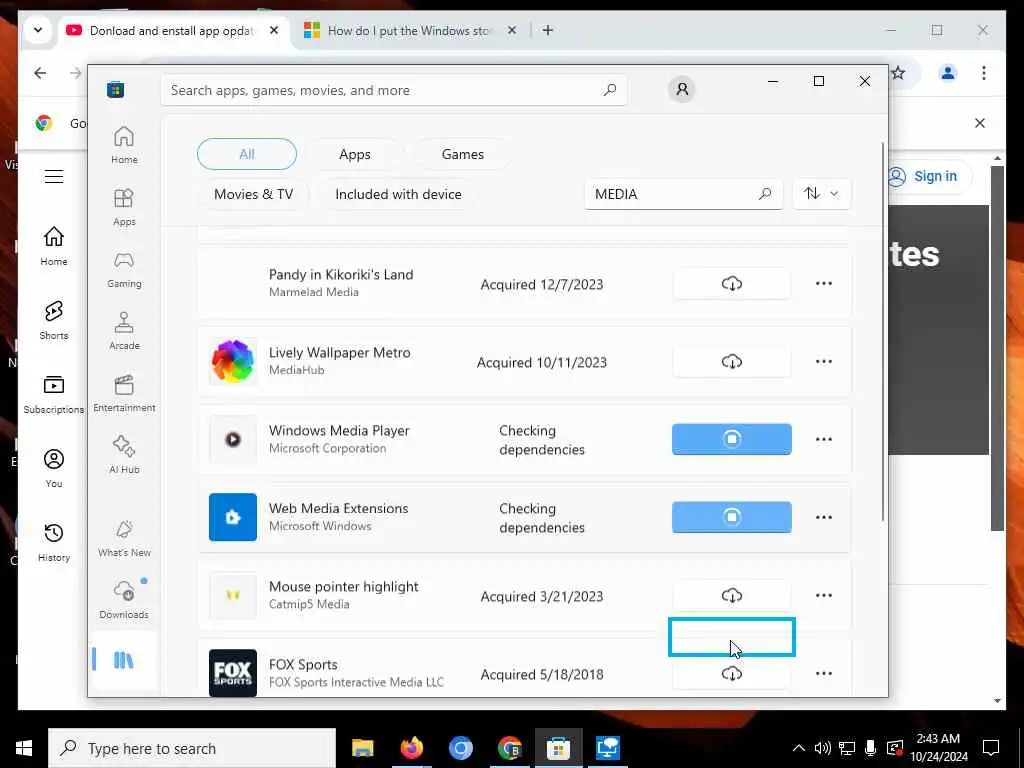Dismiss the Chrome notification bar
The width and height of the screenshot is (1024, 768).
click(x=980, y=123)
